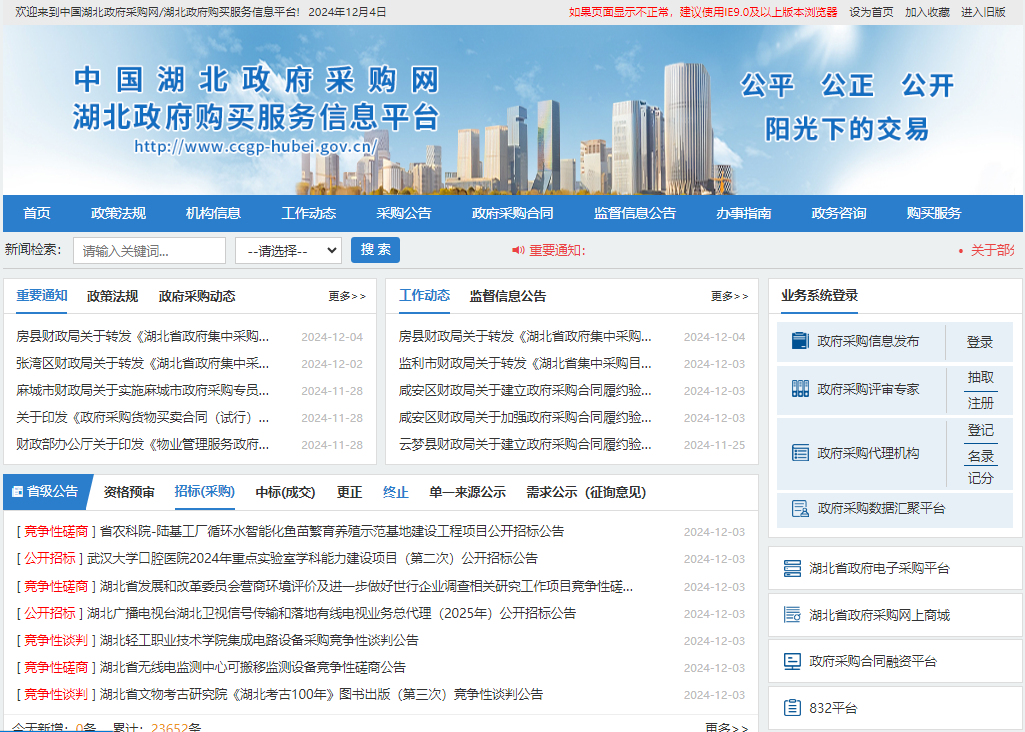
Task: Expand 更多 in the 工作动态 panel
Action: pos(729,296)
